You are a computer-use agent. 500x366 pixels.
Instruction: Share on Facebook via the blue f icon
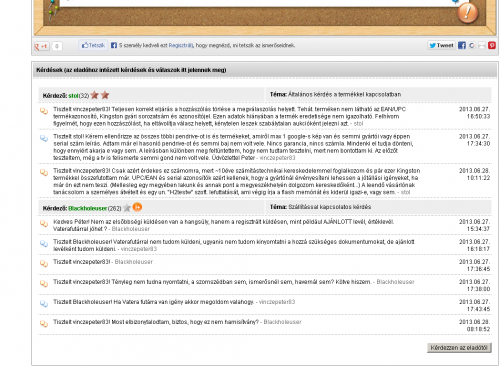coord(462,45)
